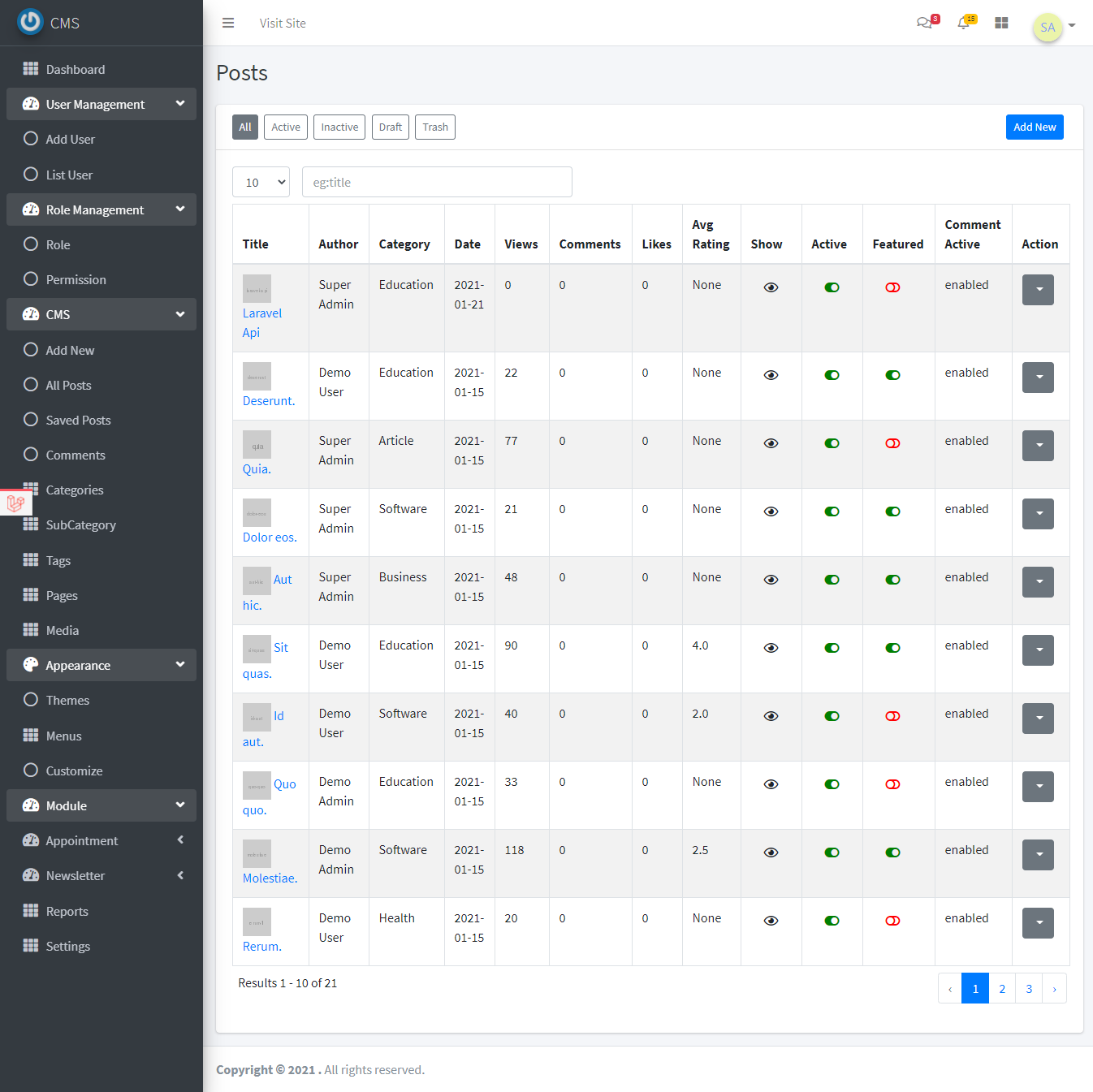Open Action dropdown for Laravel Api post
1093x1092 pixels.
1038,290
